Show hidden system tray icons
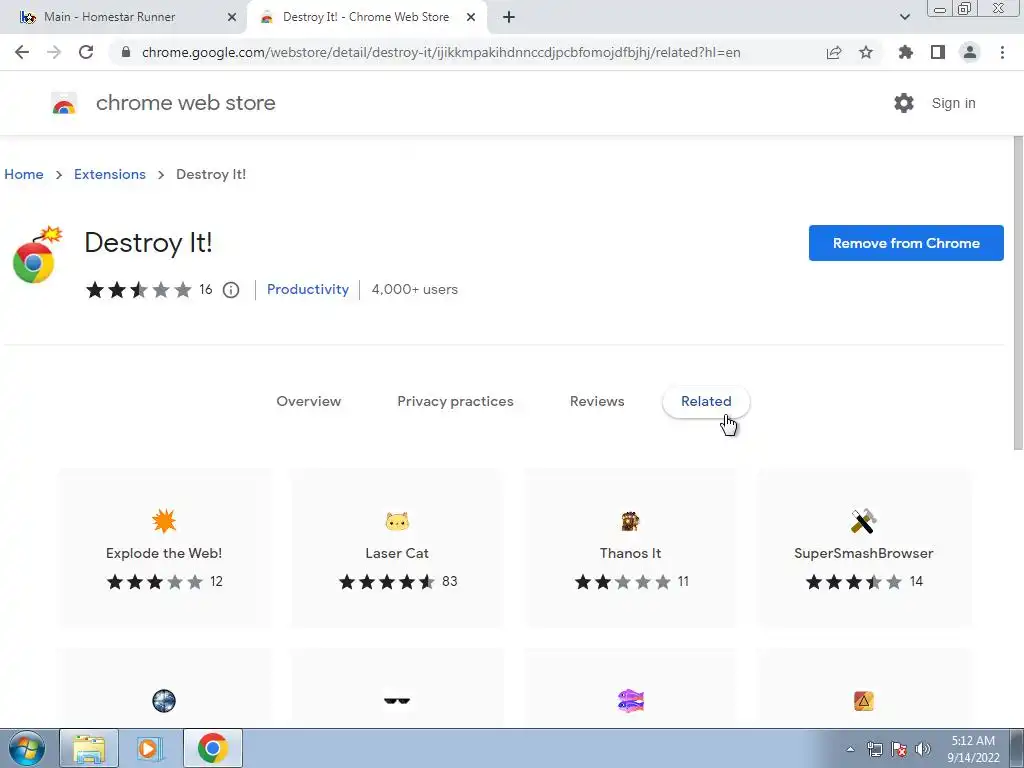Viewport: 1024px width, 768px height. coord(850,749)
